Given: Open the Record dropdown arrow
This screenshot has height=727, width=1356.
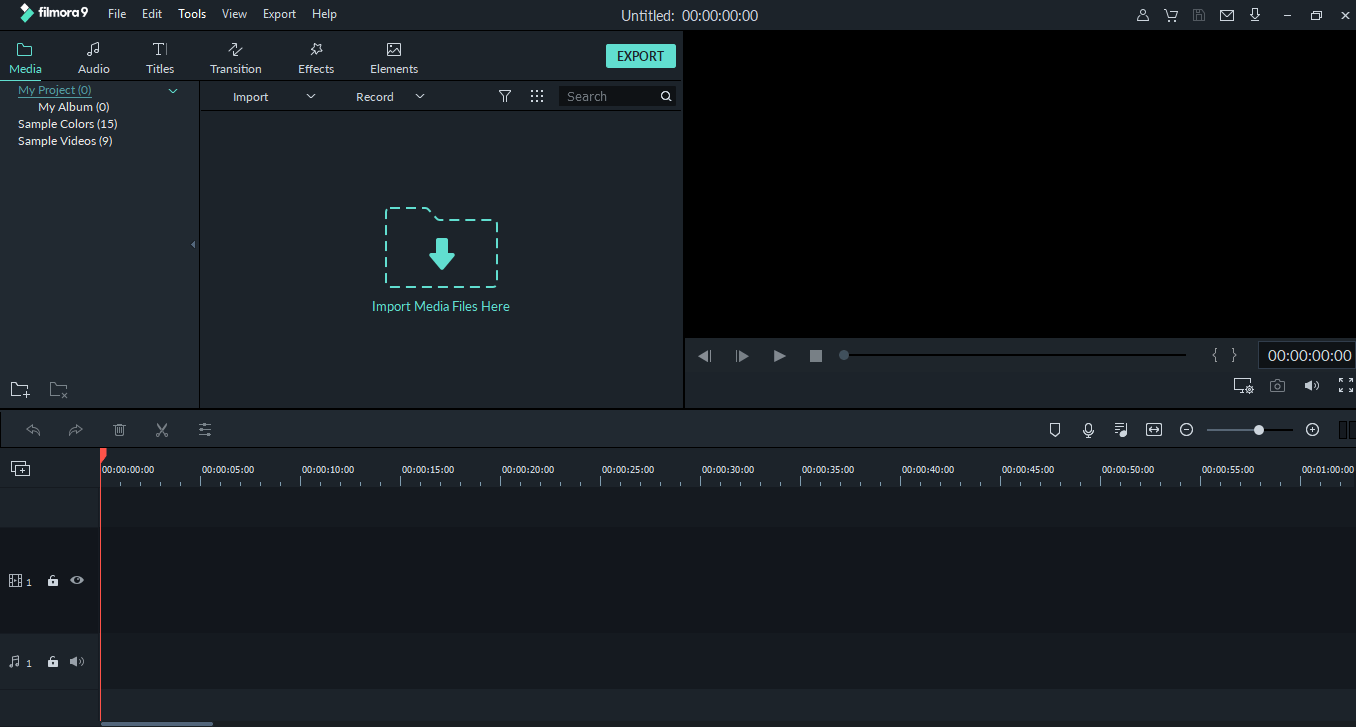Looking at the screenshot, I should point(419,96).
